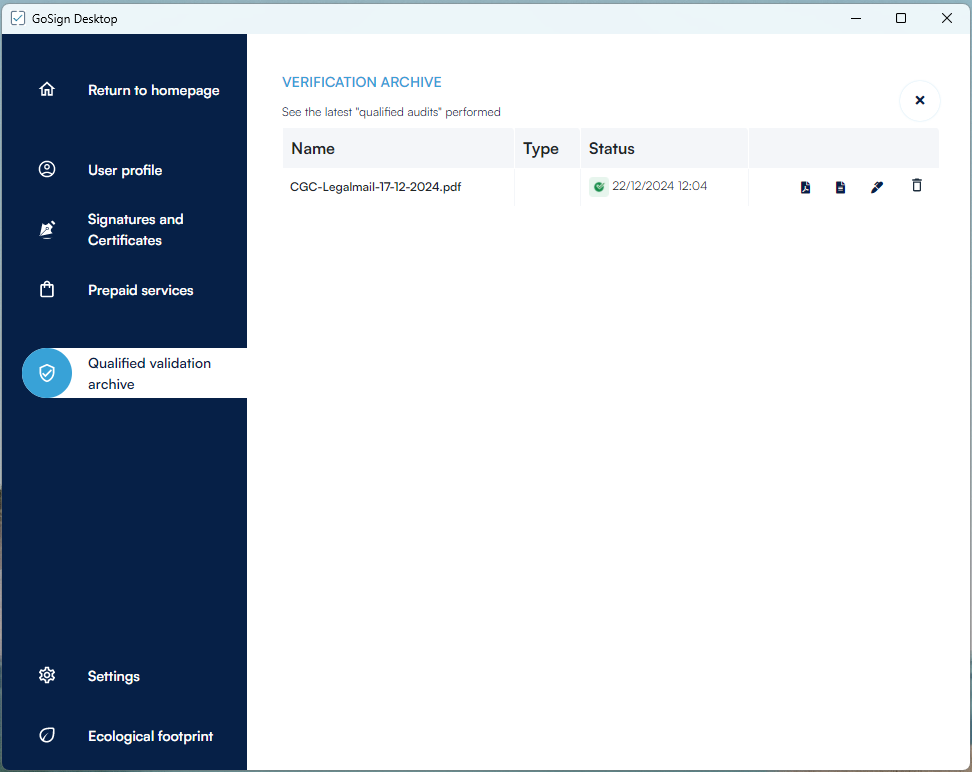The image size is (972, 772).
Task: Close the Verification Archive panel with the X
Action: pyautogui.click(x=920, y=101)
